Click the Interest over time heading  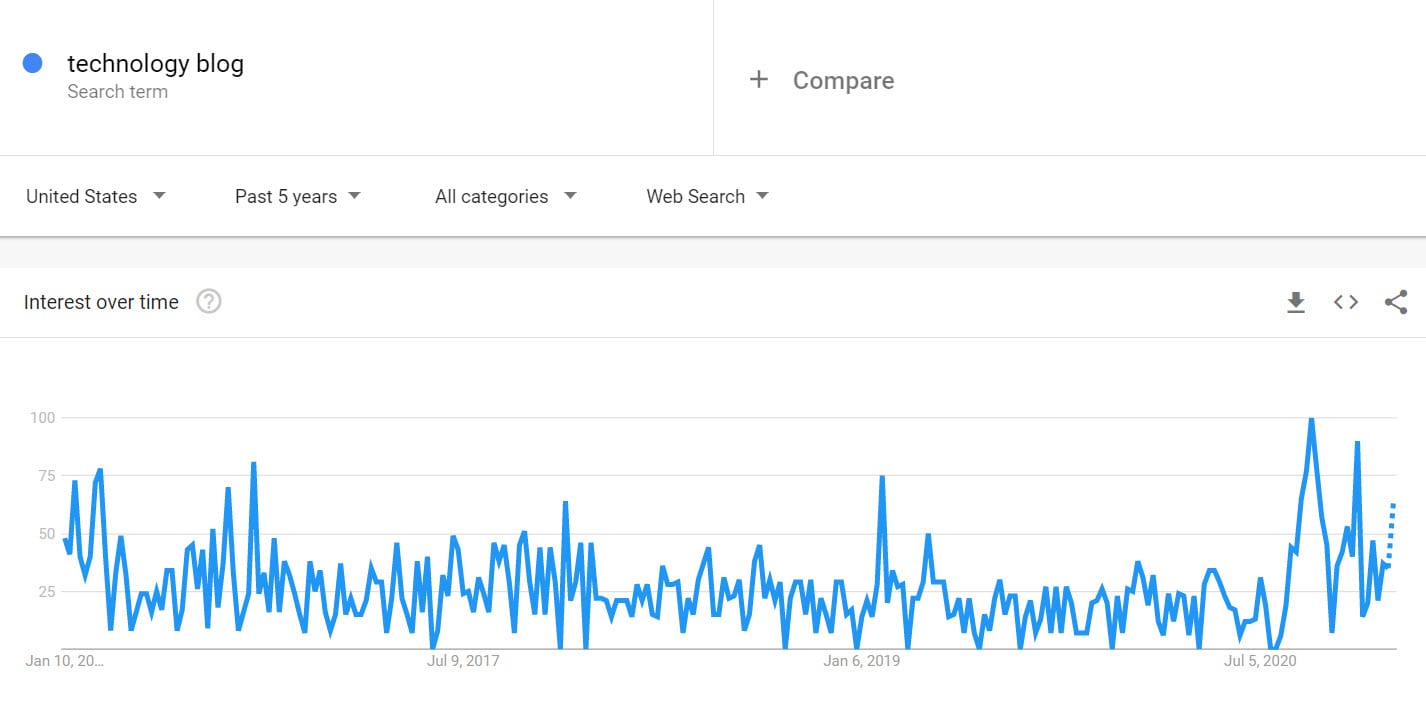coord(101,302)
